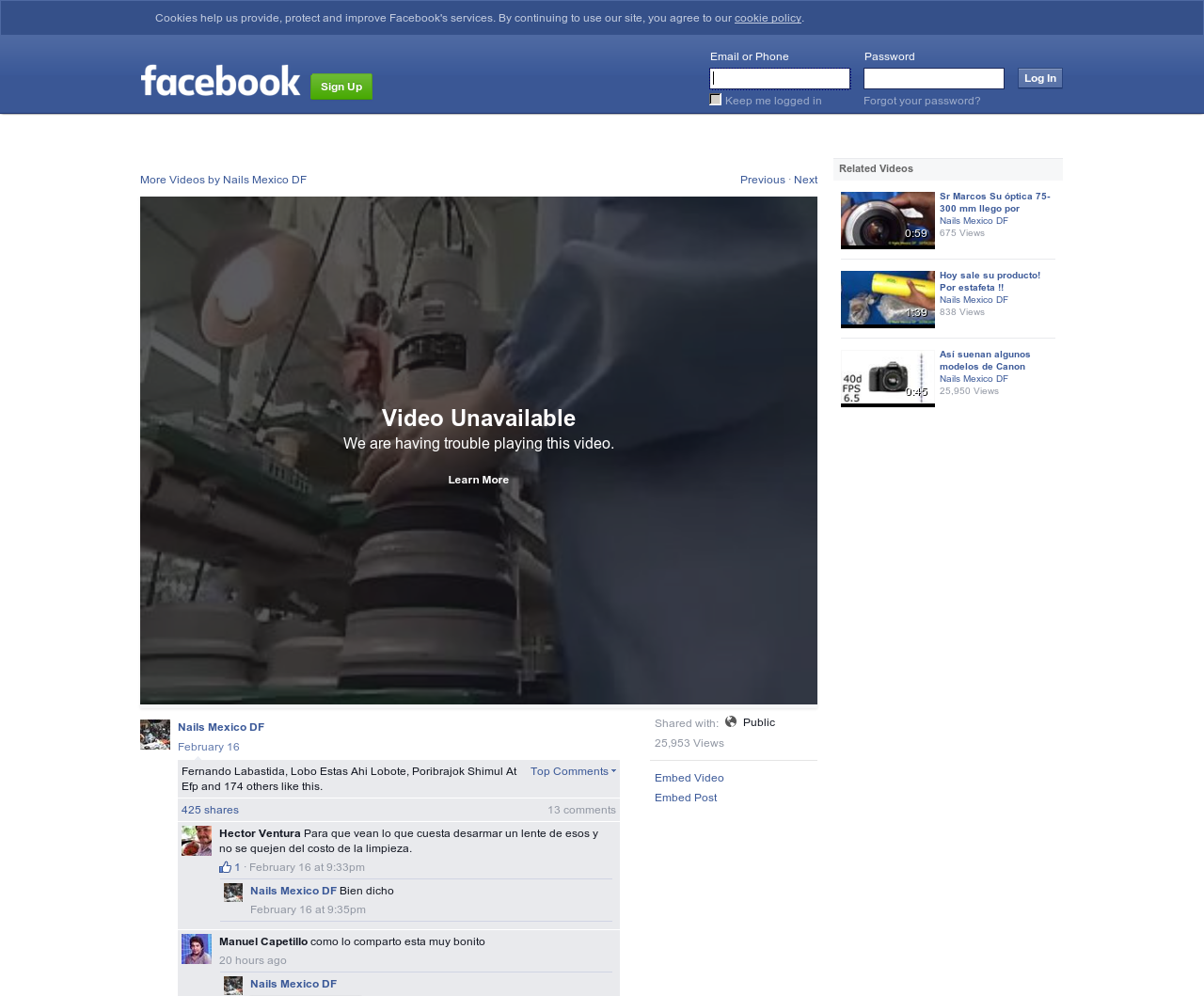The width and height of the screenshot is (1204, 996).
Task: Click the 'Related Videos' header text
Action: 876,168
